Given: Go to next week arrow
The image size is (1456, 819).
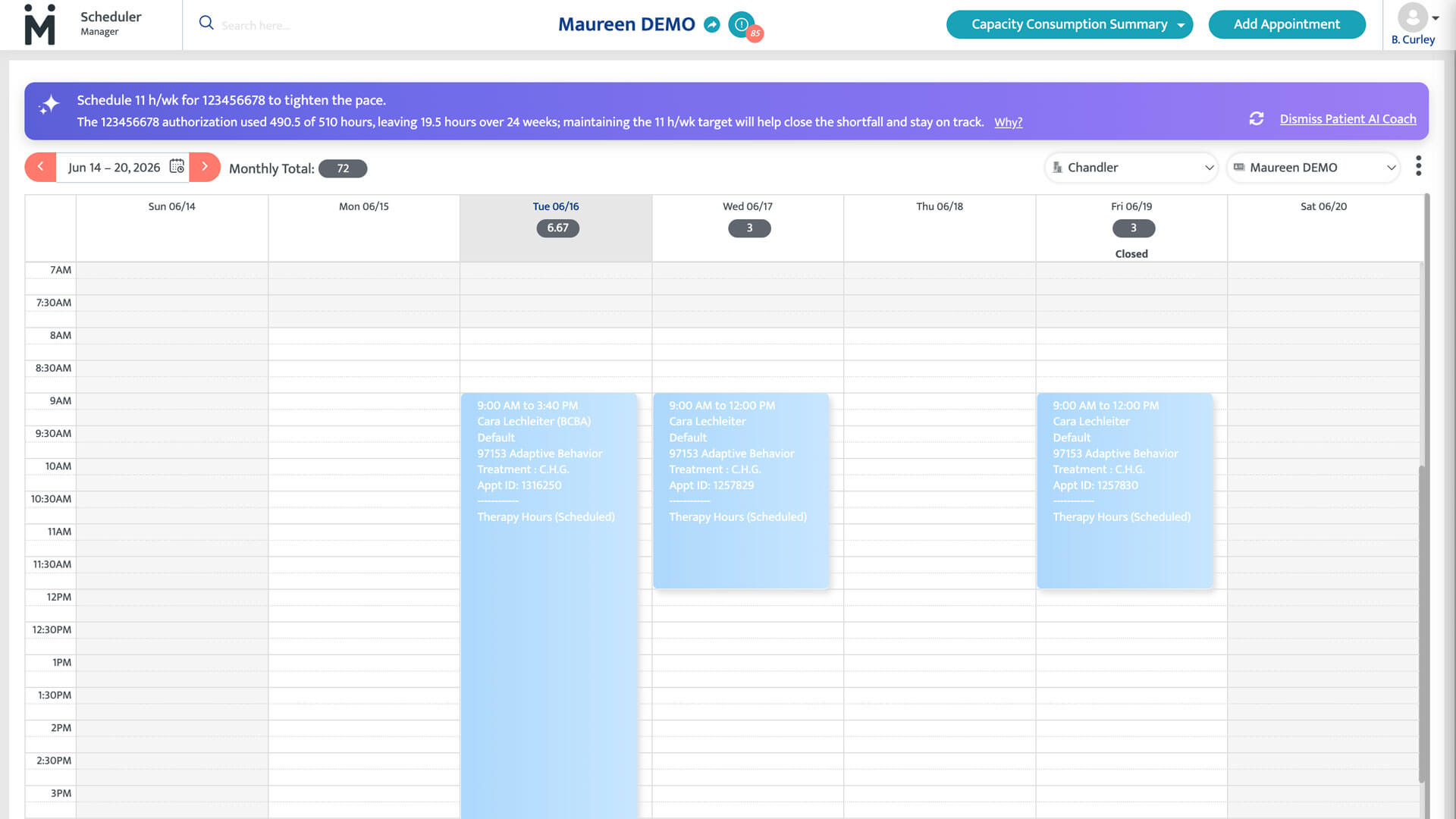Looking at the screenshot, I should coord(205,167).
